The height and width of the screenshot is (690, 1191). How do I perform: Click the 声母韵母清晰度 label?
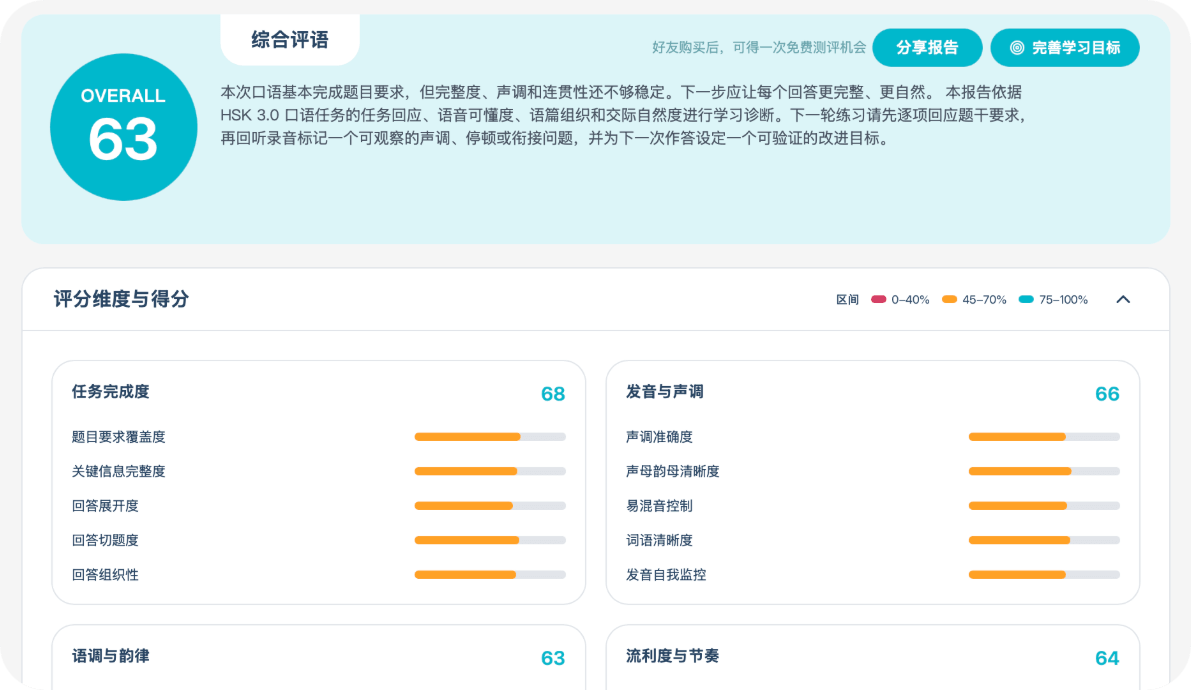(672, 471)
